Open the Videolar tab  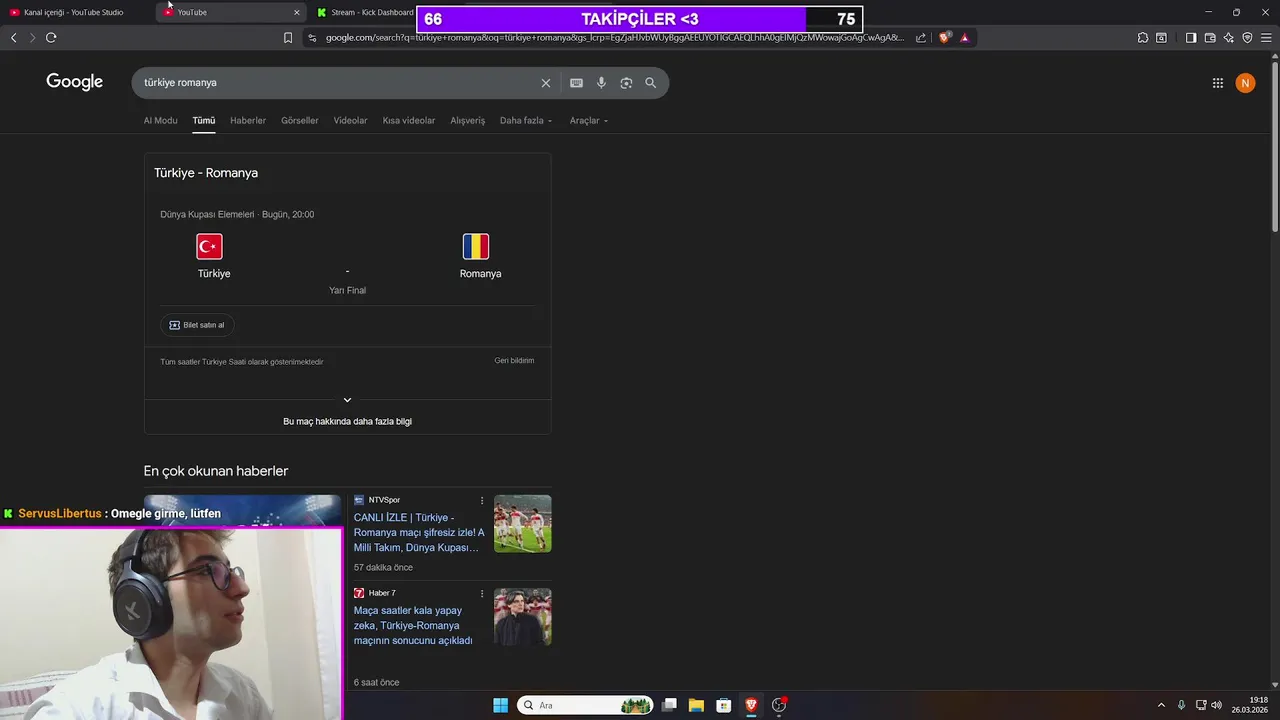click(x=350, y=121)
